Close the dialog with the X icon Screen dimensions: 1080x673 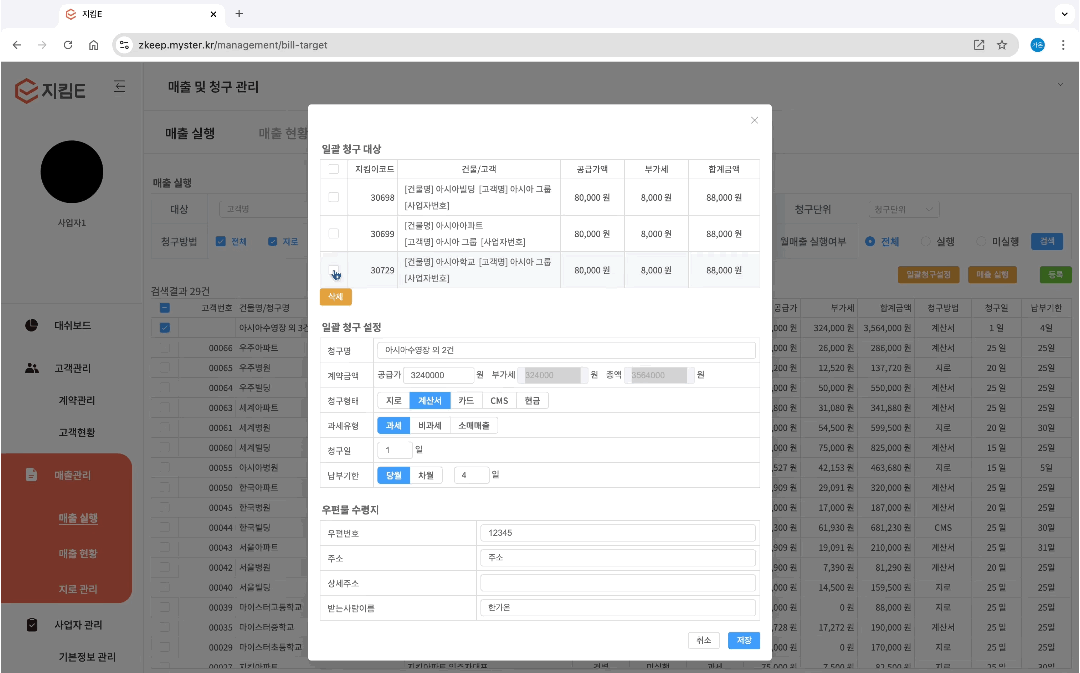[754, 120]
